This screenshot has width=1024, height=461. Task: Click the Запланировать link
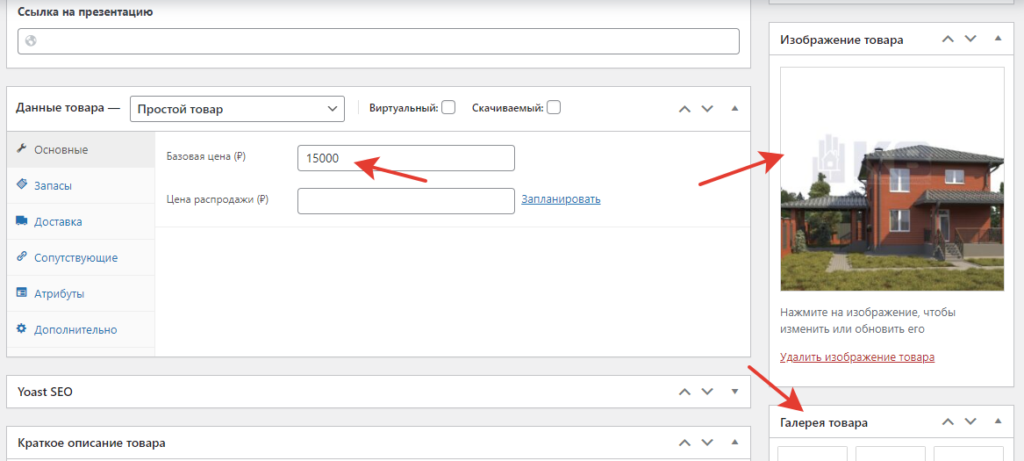560,199
